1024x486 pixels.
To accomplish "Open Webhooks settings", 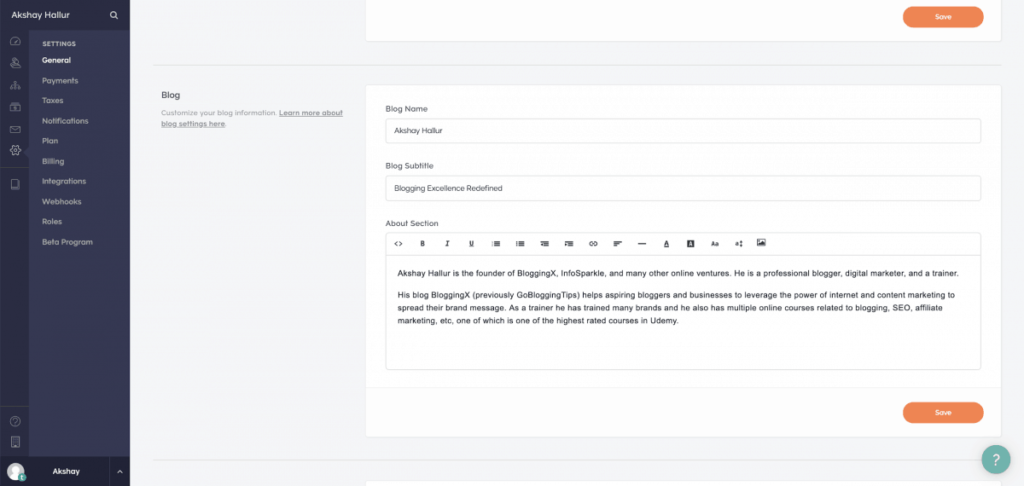I will pyautogui.click(x=61, y=201).
